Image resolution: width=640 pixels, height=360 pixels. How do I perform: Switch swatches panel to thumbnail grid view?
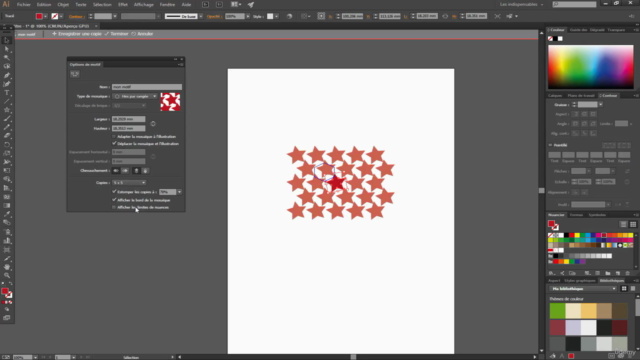[633, 224]
